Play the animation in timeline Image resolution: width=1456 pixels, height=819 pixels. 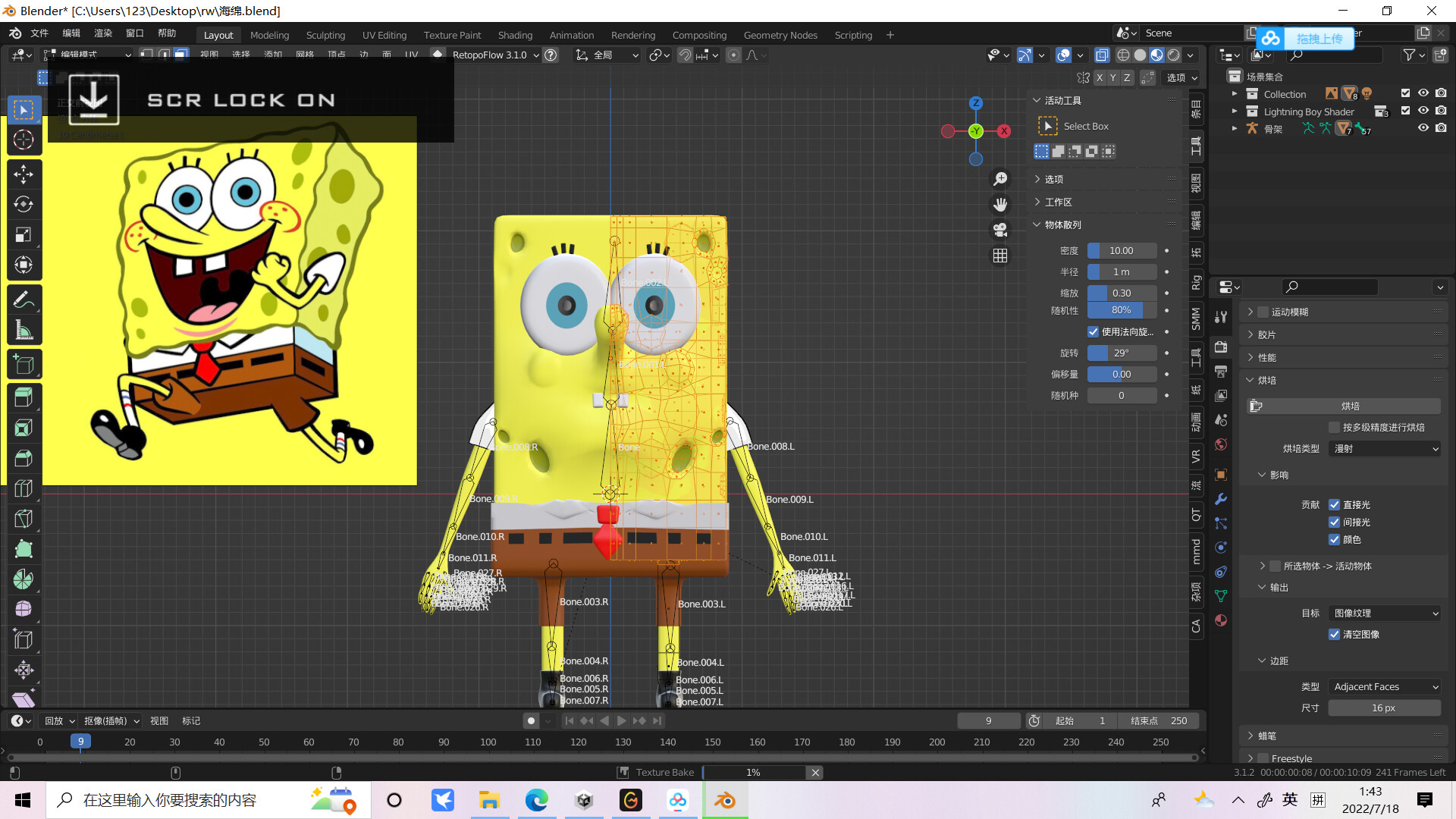point(622,721)
